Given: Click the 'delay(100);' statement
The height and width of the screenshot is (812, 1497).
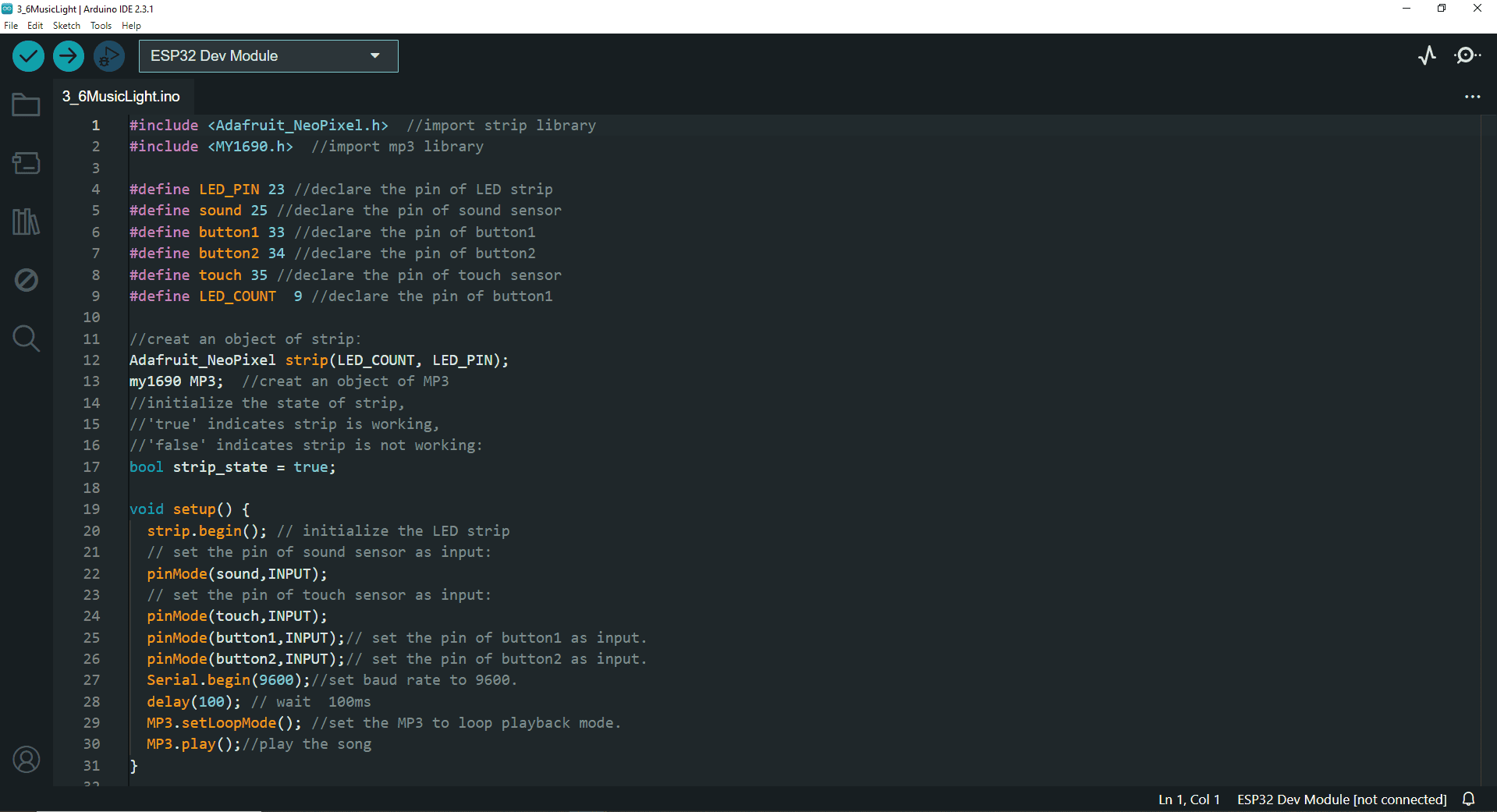Looking at the screenshot, I should 194,702.
